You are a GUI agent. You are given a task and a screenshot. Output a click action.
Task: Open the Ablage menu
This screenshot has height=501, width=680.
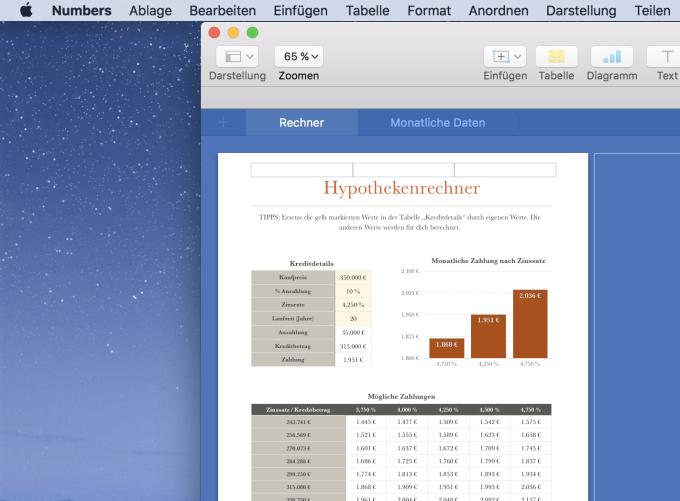pos(150,10)
